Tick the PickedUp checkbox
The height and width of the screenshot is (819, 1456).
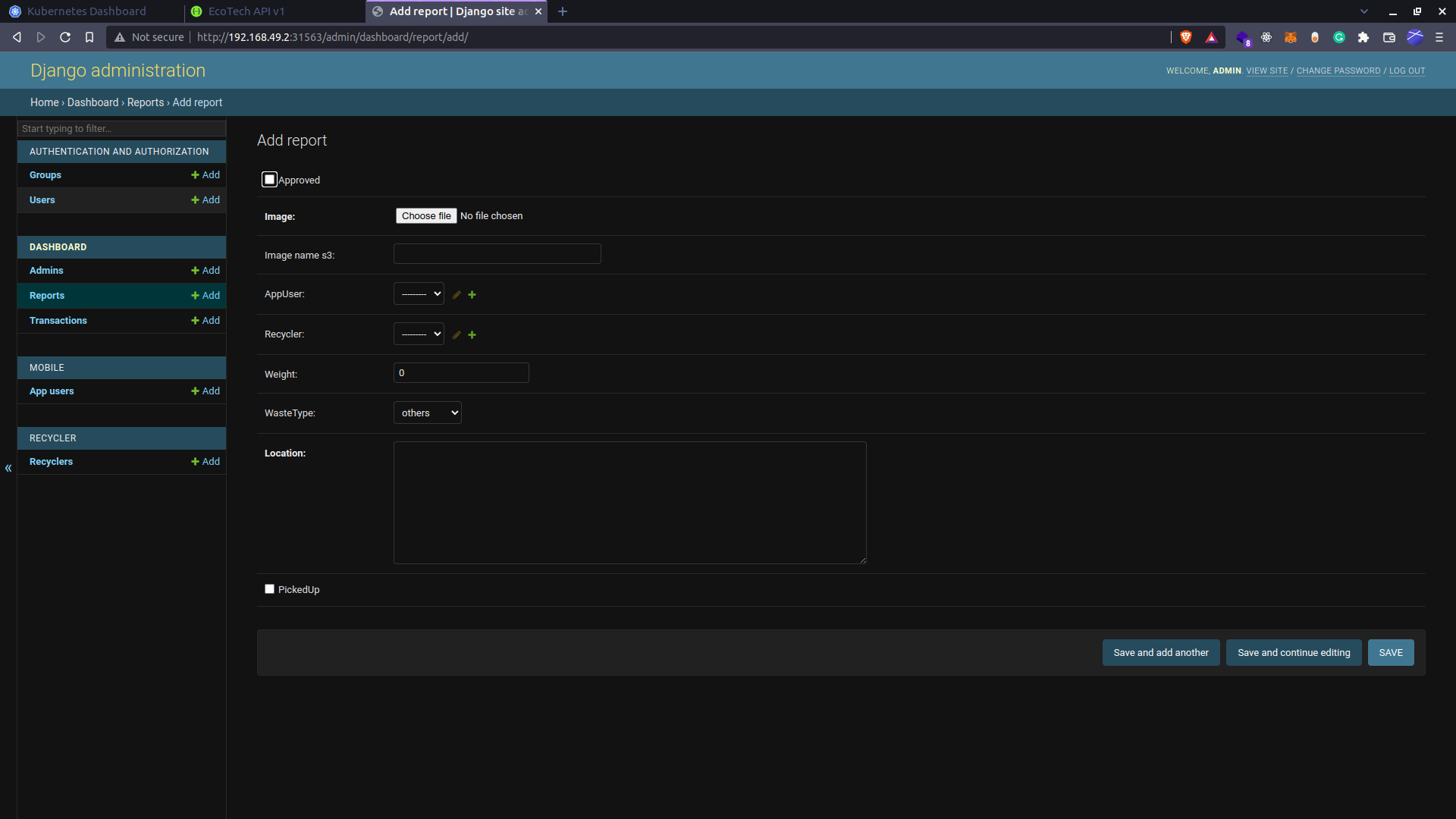[x=269, y=589]
